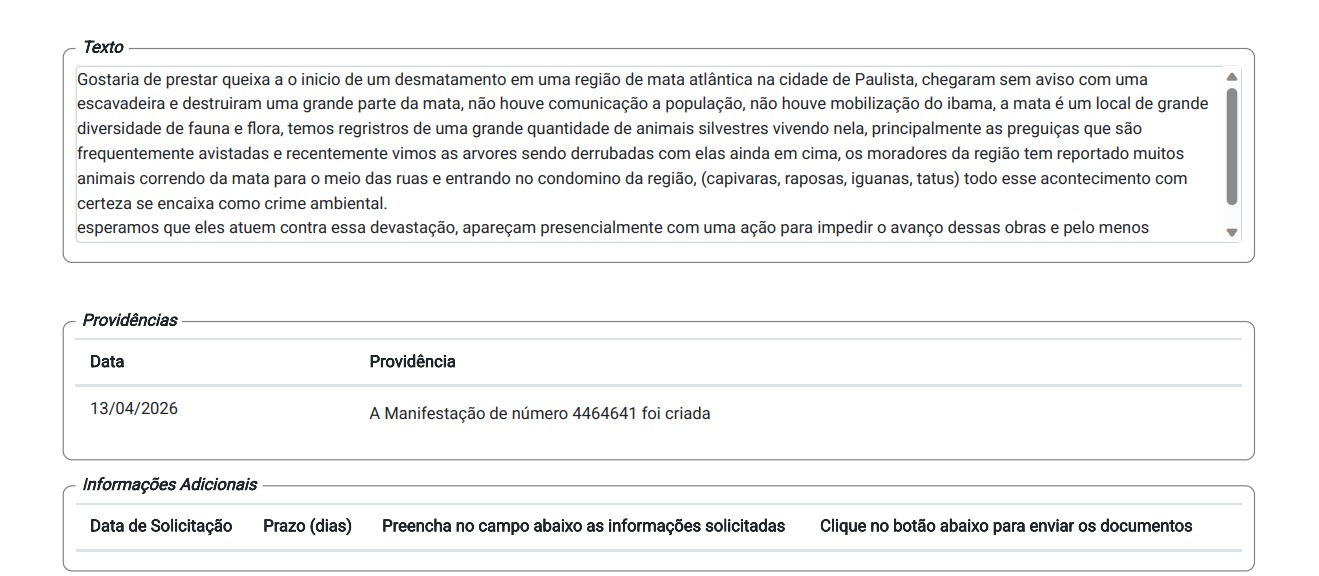1319x576 pixels.
Task: Select the "Texto" section title
Action: pyautogui.click(x=103, y=47)
